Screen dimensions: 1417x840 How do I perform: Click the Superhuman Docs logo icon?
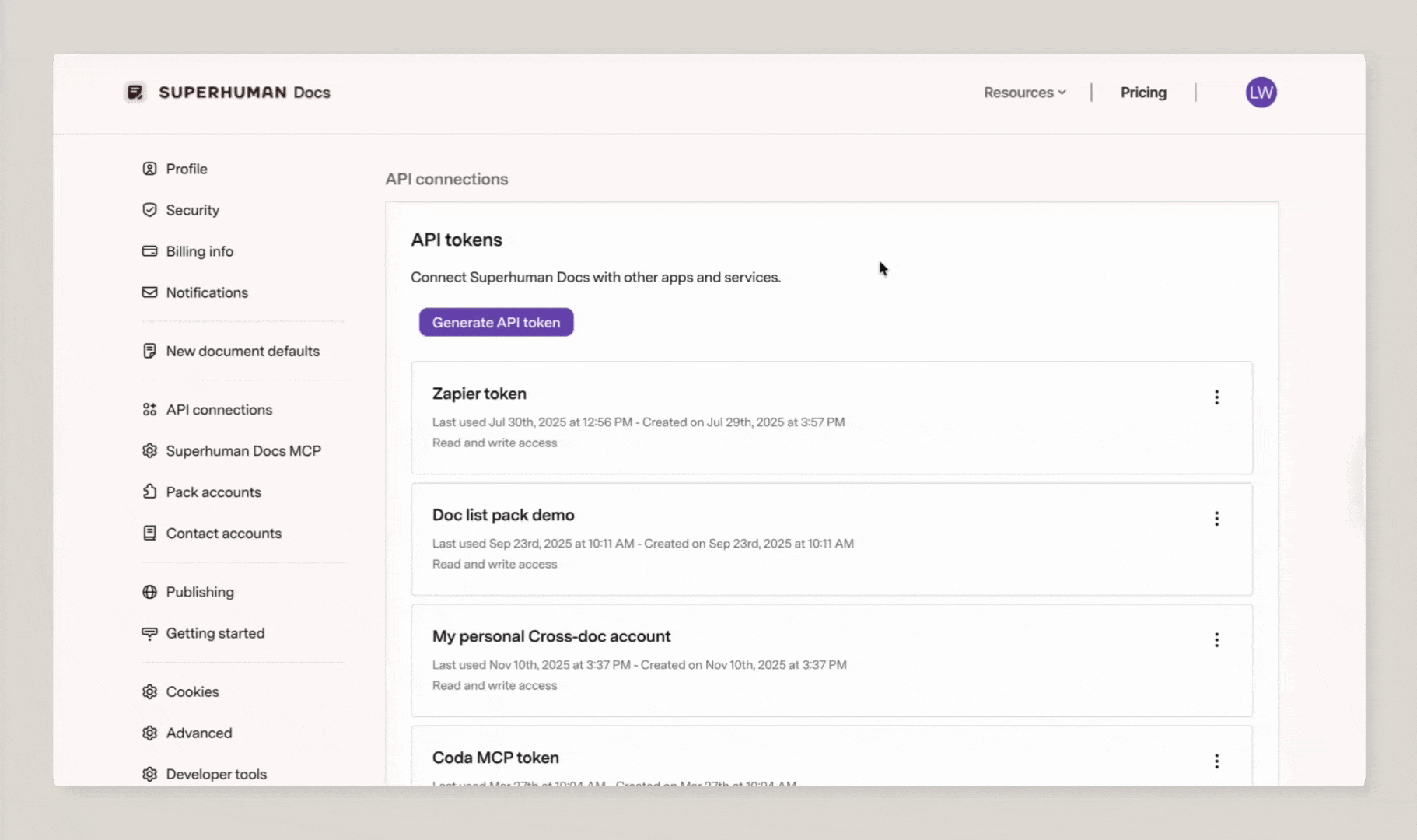pos(135,93)
